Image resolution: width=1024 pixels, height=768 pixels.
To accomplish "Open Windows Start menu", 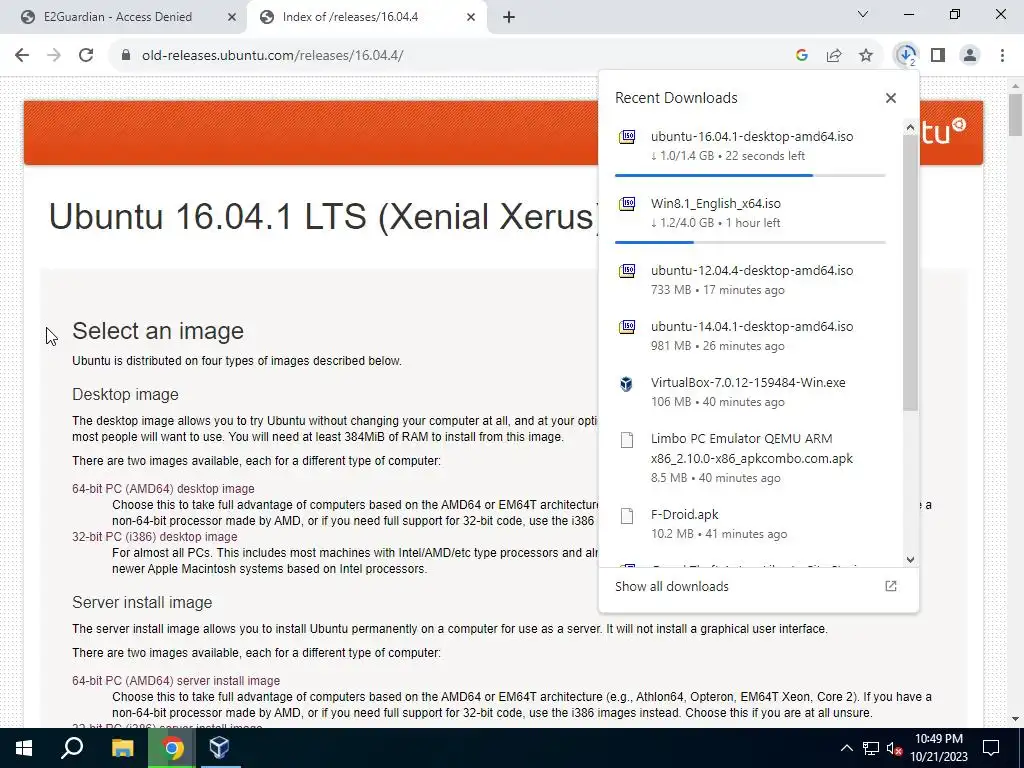I will tap(24, 748).
